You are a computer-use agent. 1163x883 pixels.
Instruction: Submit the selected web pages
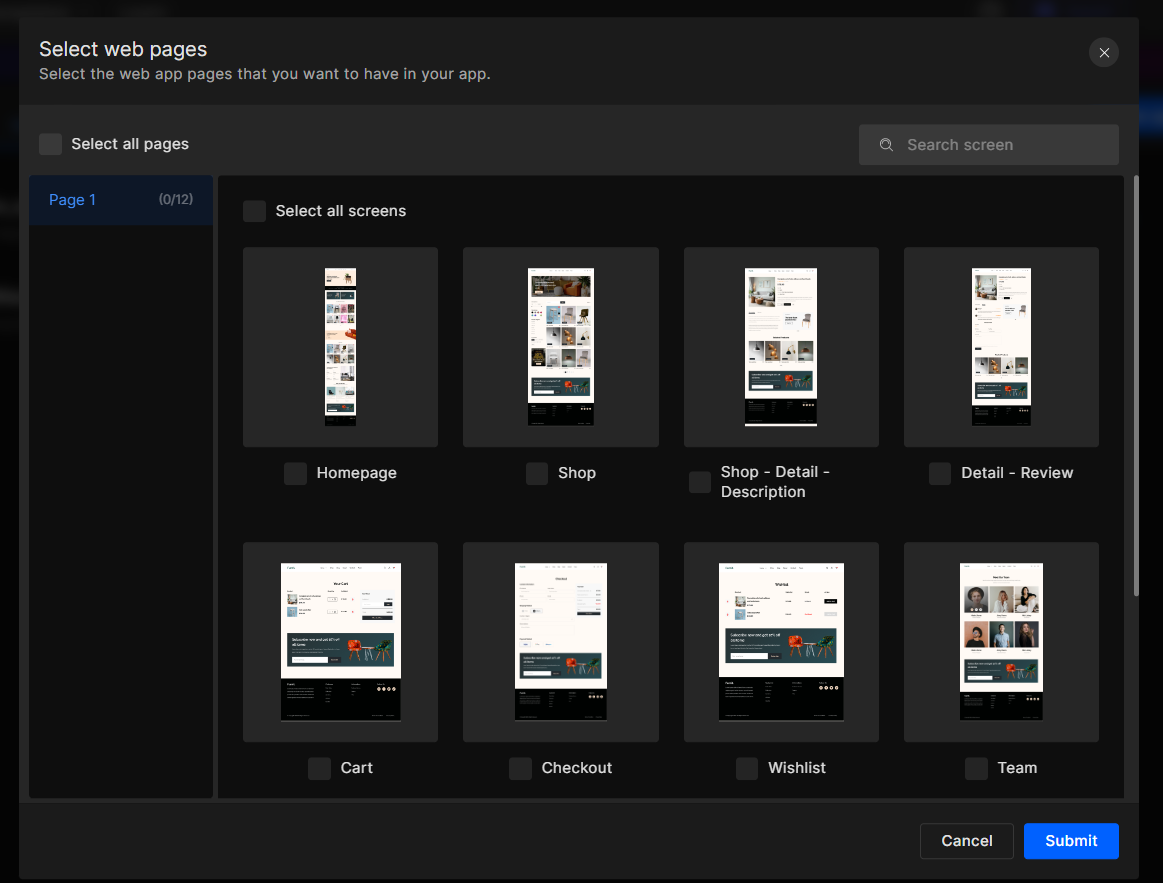(1071, 841)
